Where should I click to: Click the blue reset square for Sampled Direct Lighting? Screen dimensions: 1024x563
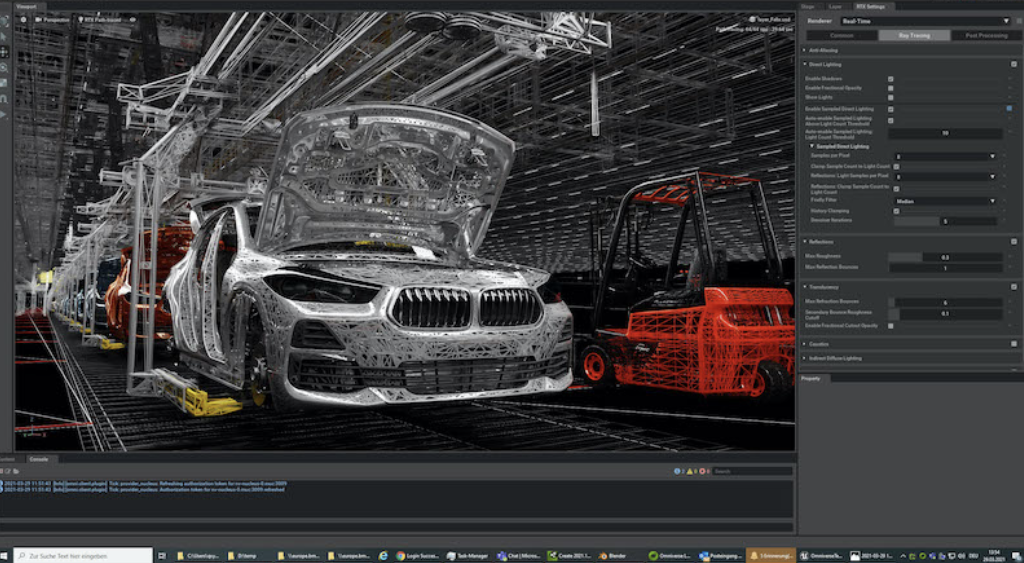pos(1009,108)
